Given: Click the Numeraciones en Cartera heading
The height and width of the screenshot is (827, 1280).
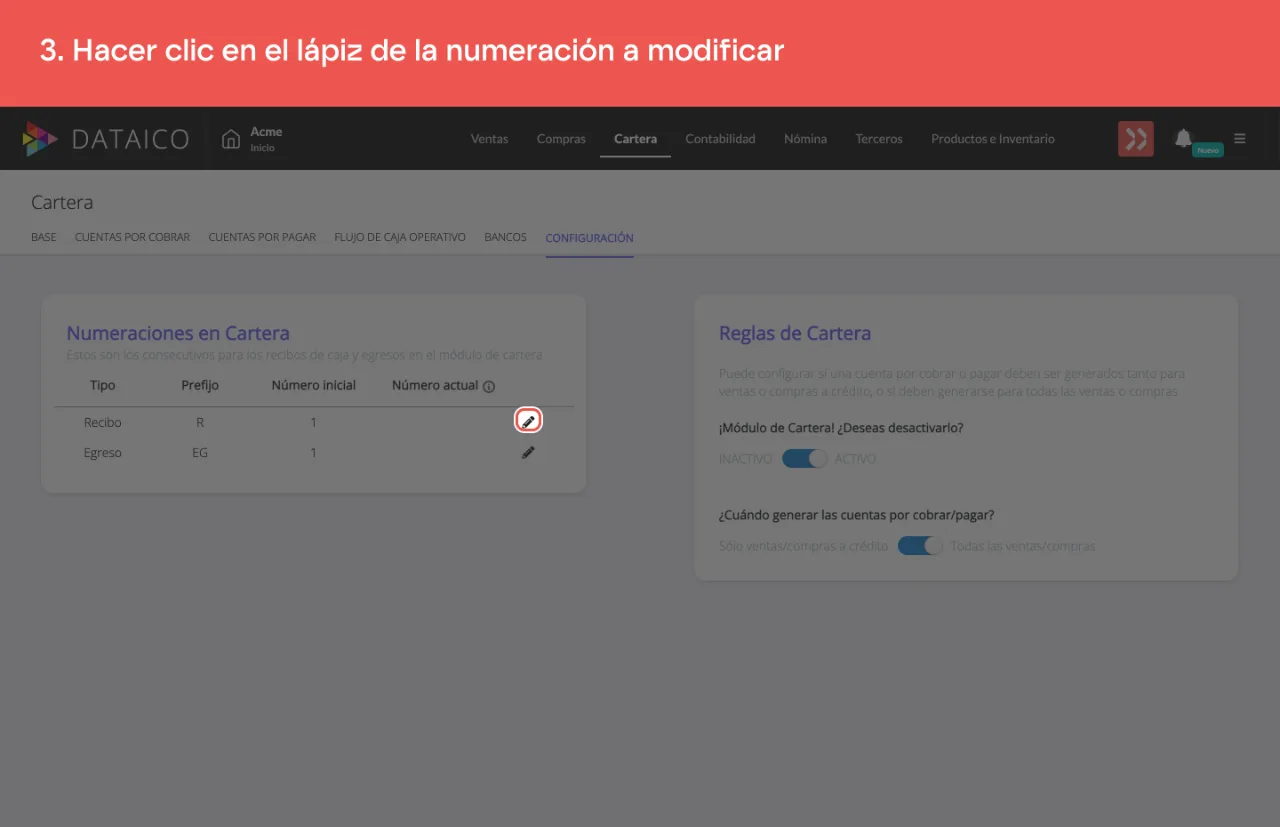Looking at the screenshot, I should 178,333.
